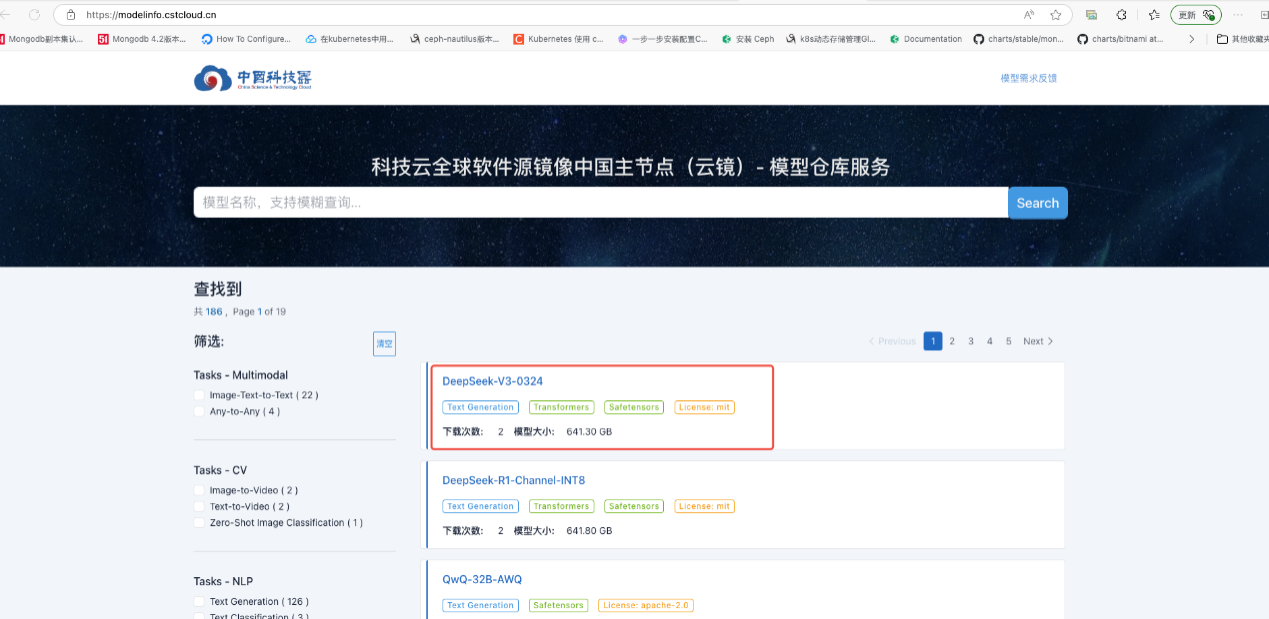This screenshot has width=1269, height=619.
Task: Go to Next page in pagination
Action: (1038, 341)
